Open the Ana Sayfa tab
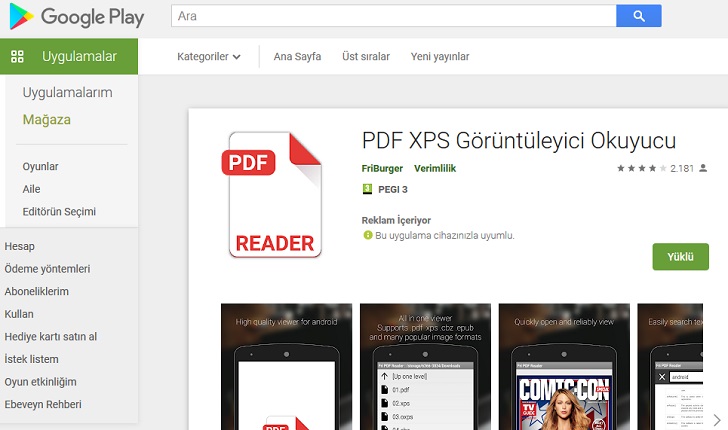 [297, 57]
